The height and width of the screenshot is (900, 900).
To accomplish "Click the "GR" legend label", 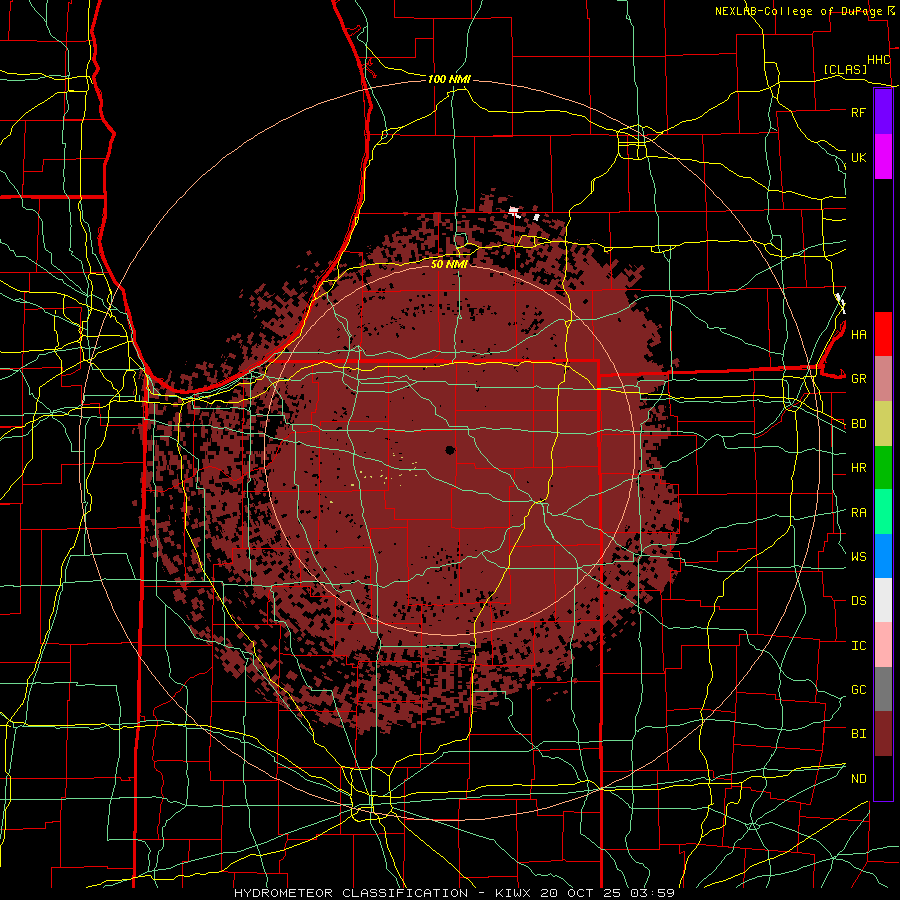I will pyautogui.click(x=858, y=379).
